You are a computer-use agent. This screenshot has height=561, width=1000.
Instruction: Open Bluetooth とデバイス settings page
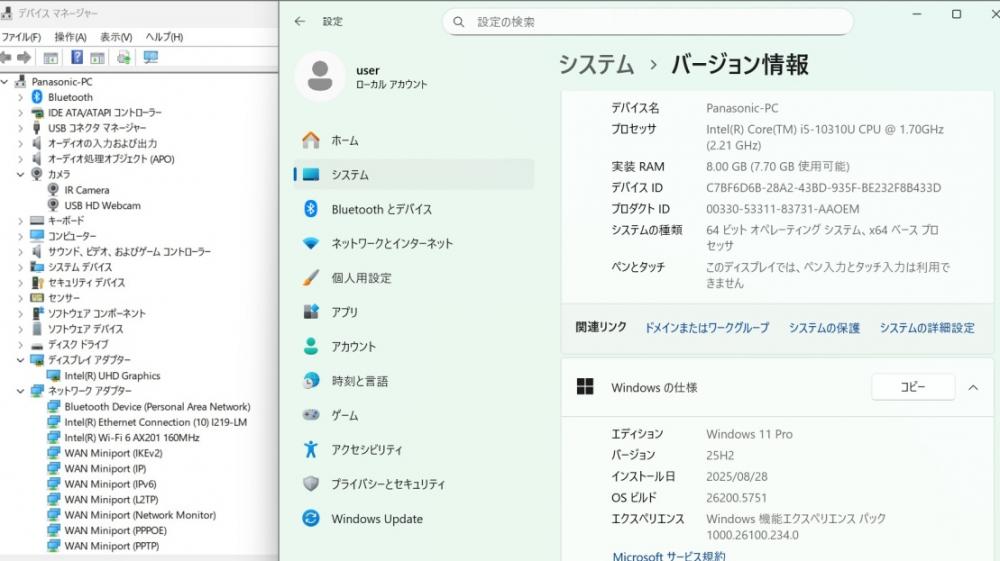381,209
